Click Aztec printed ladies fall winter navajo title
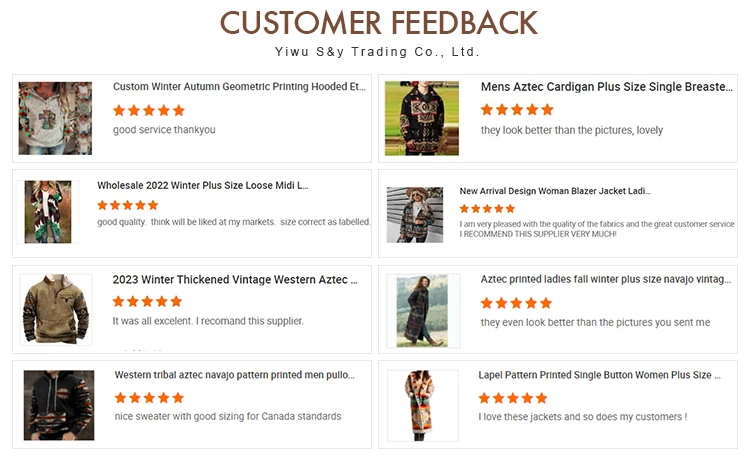The width and height of the screenshot is (750, 456). point(606,279)
